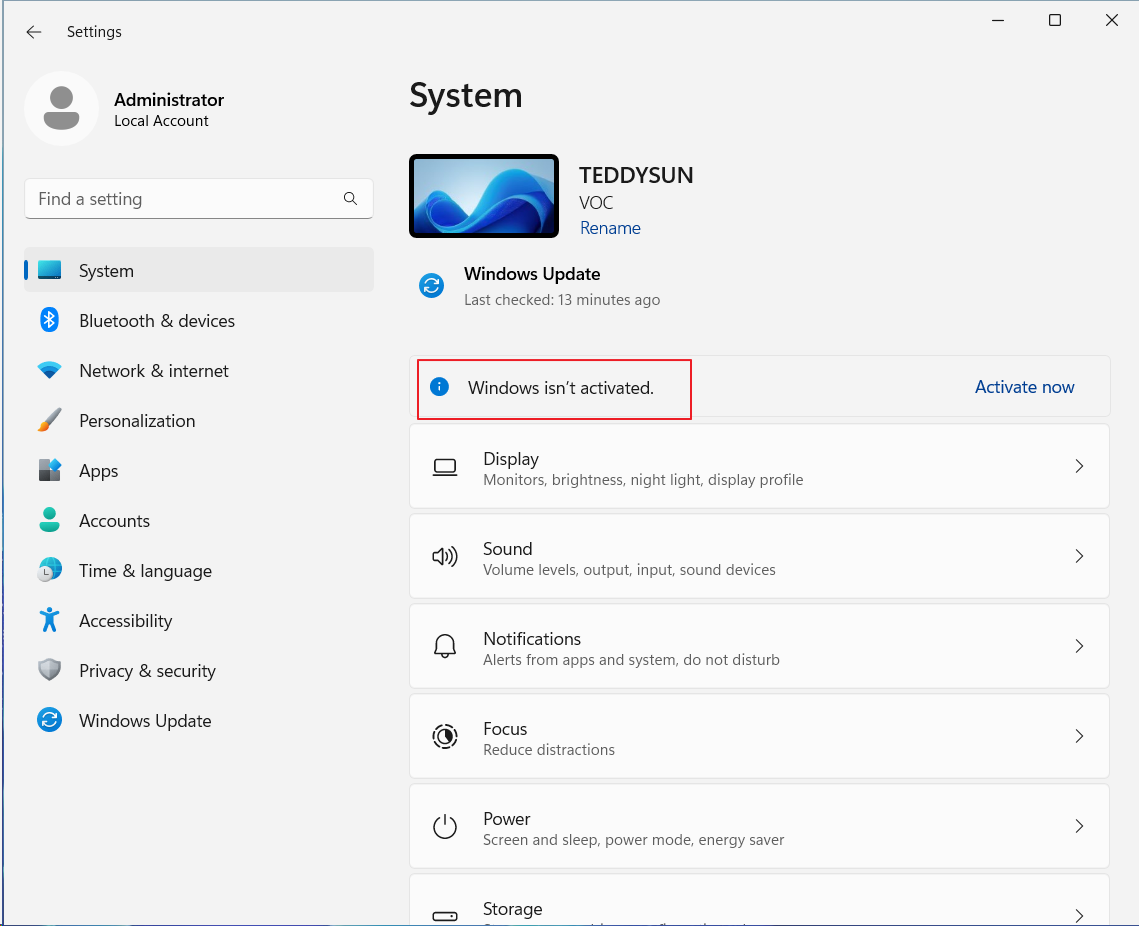The height and width of the screenshot is (926, 1139).
Task: Click the Find a setting search box
Action: click(x=199, y=198)
